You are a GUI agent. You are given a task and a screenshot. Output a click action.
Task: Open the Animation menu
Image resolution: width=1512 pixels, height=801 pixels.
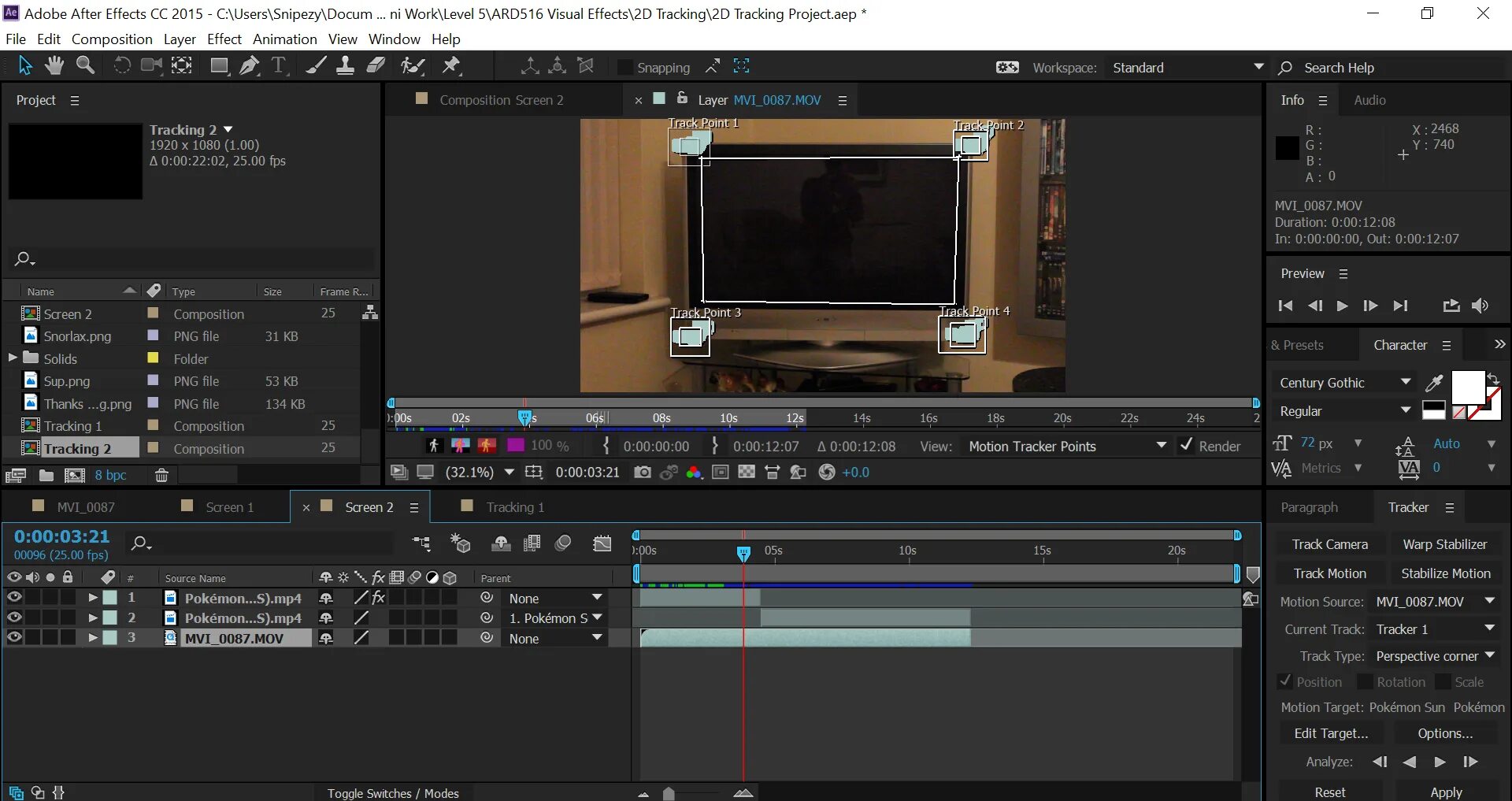285,39
